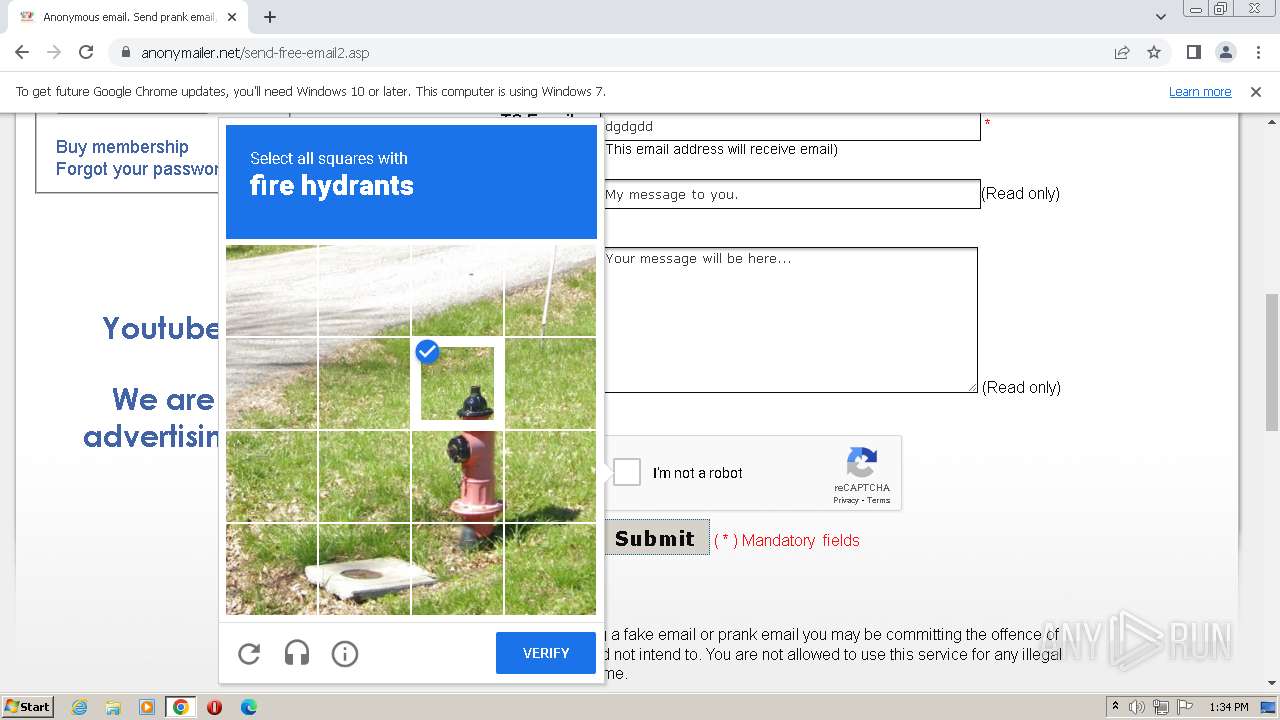Open the tab search dropdown
Image resolution: width=1280 pixels, height=720 pixels.
[1161, 17]
